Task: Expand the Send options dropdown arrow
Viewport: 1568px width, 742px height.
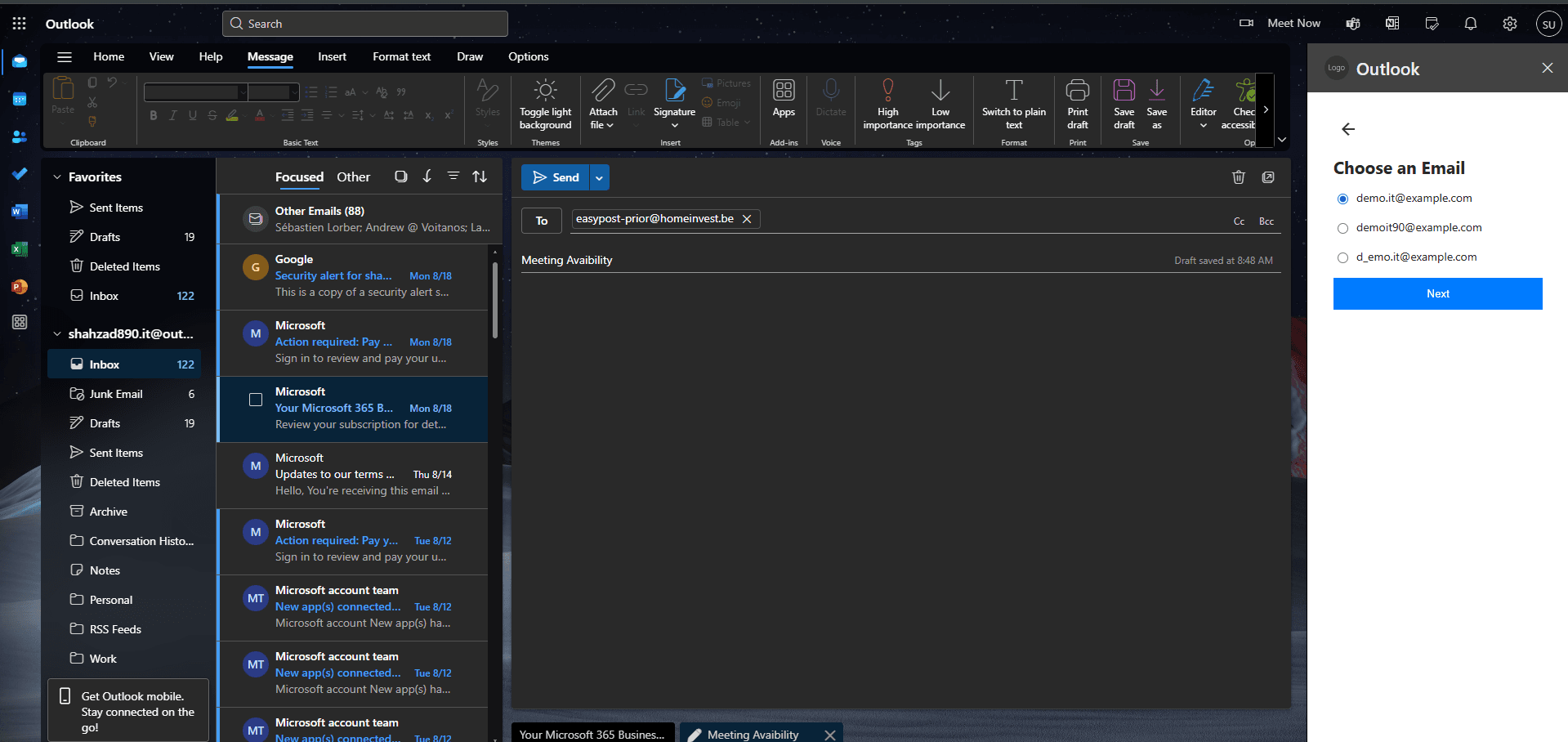Action: point(599,177)
